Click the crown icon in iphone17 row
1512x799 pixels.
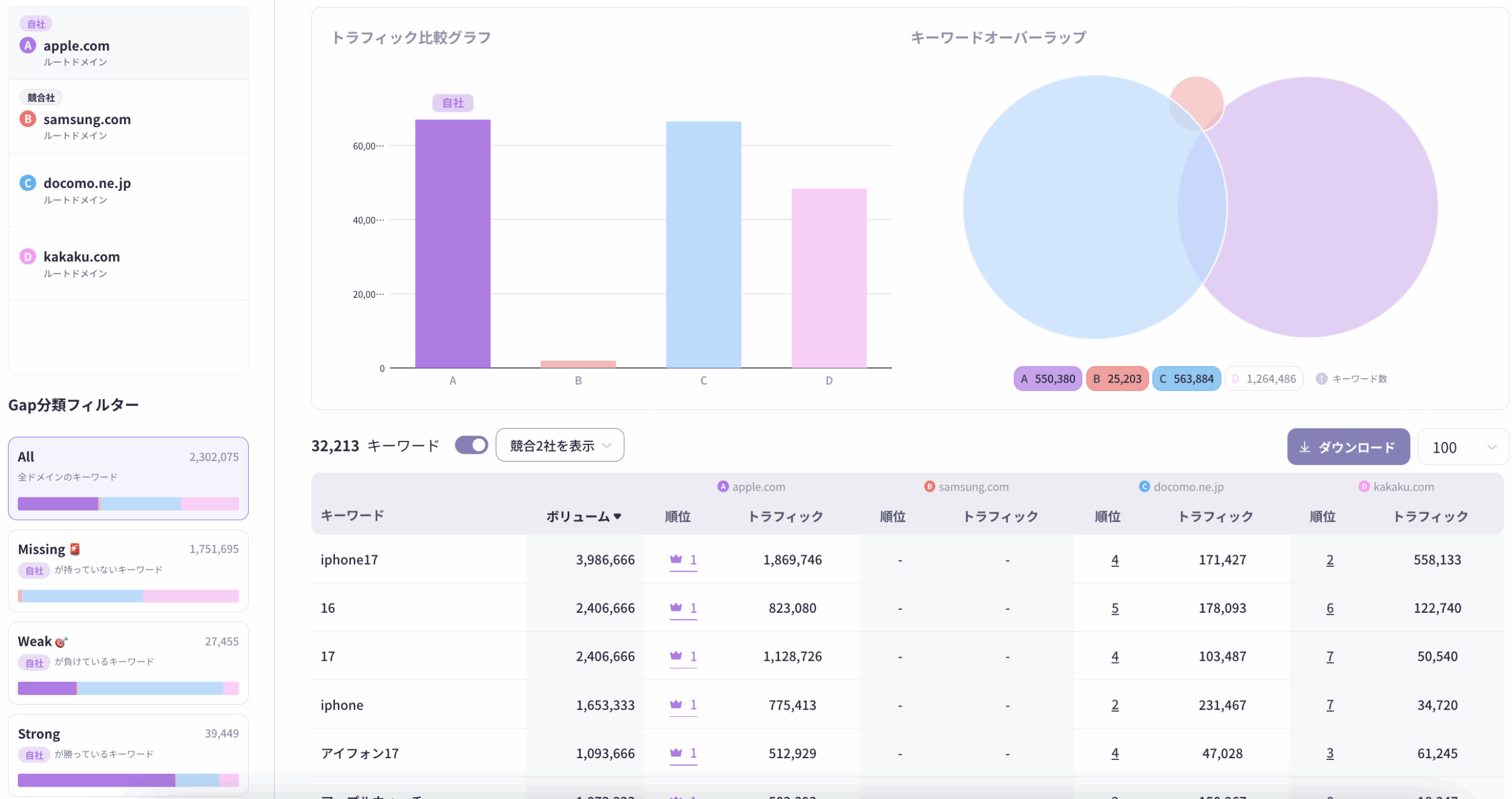[x=676, y=558]
